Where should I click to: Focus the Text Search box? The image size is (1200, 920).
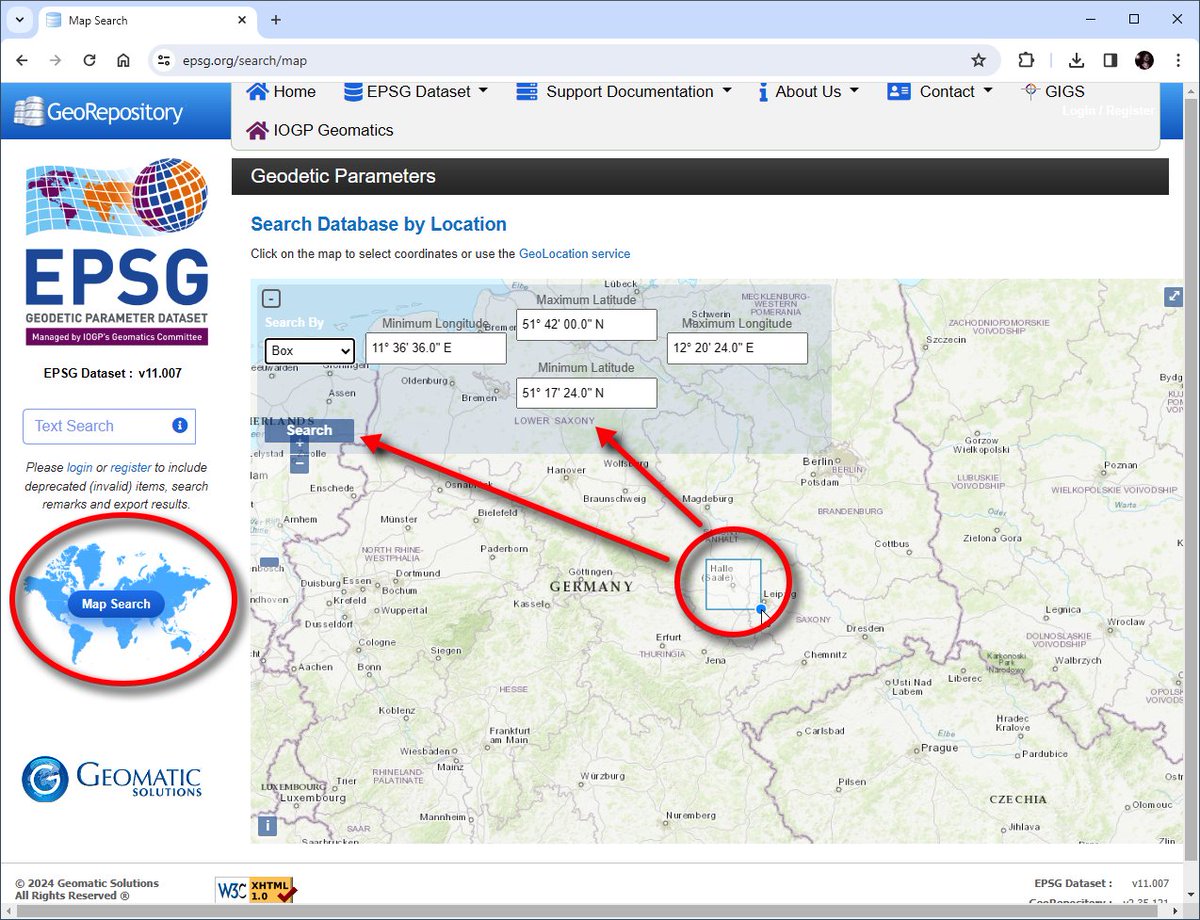point(109,426)
